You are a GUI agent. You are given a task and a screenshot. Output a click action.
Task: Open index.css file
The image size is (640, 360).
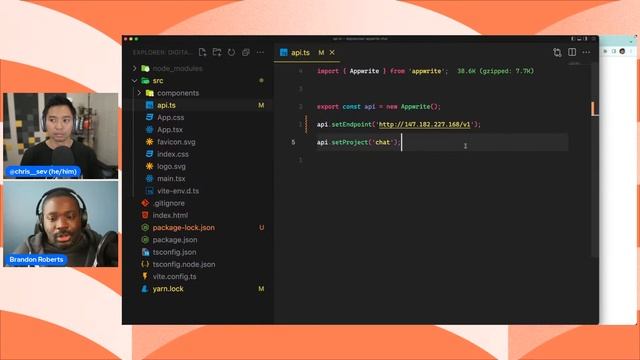click(x=173, y=154)
